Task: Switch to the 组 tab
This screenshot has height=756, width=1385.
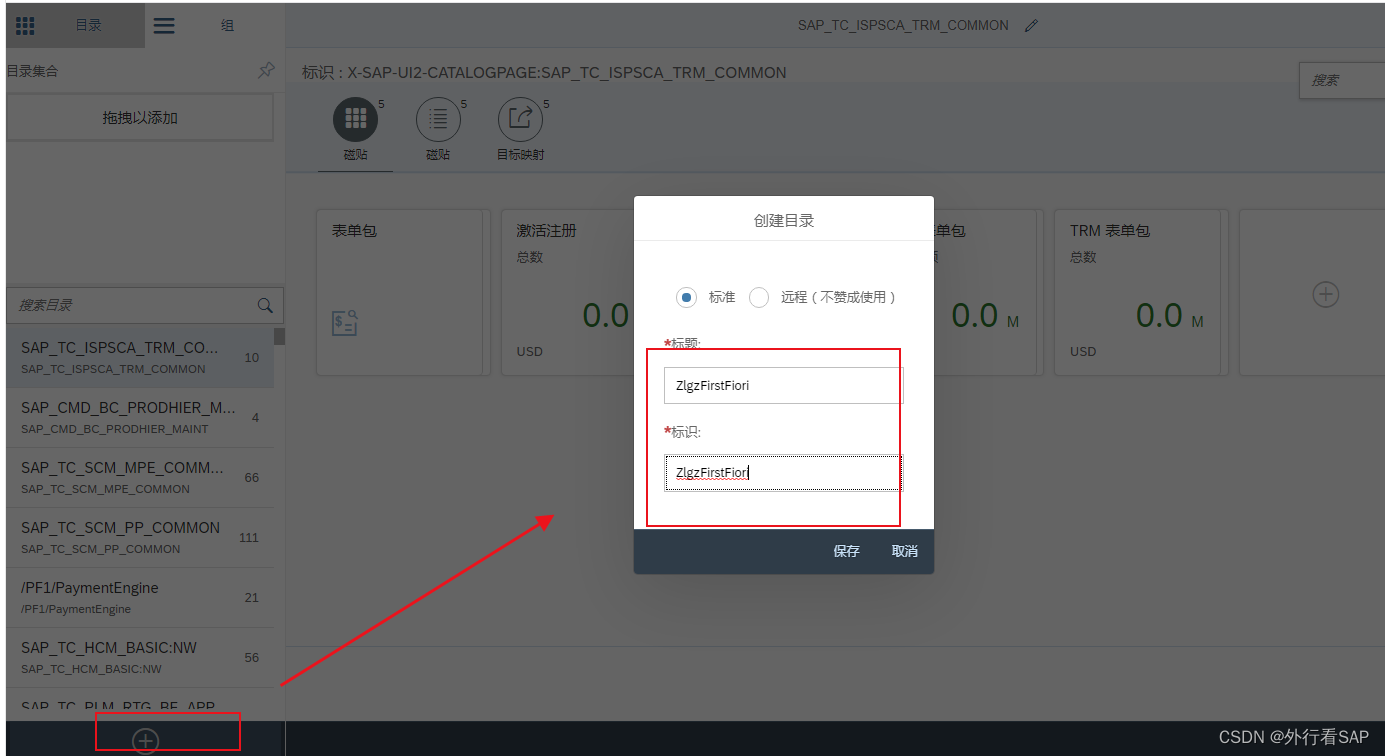Action: [215, 26]
